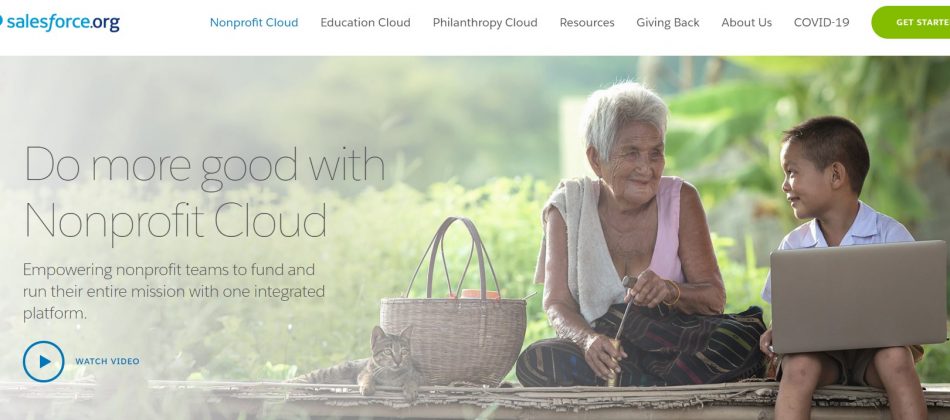Open the Education Cloud menu item

(x=365, y=22)
